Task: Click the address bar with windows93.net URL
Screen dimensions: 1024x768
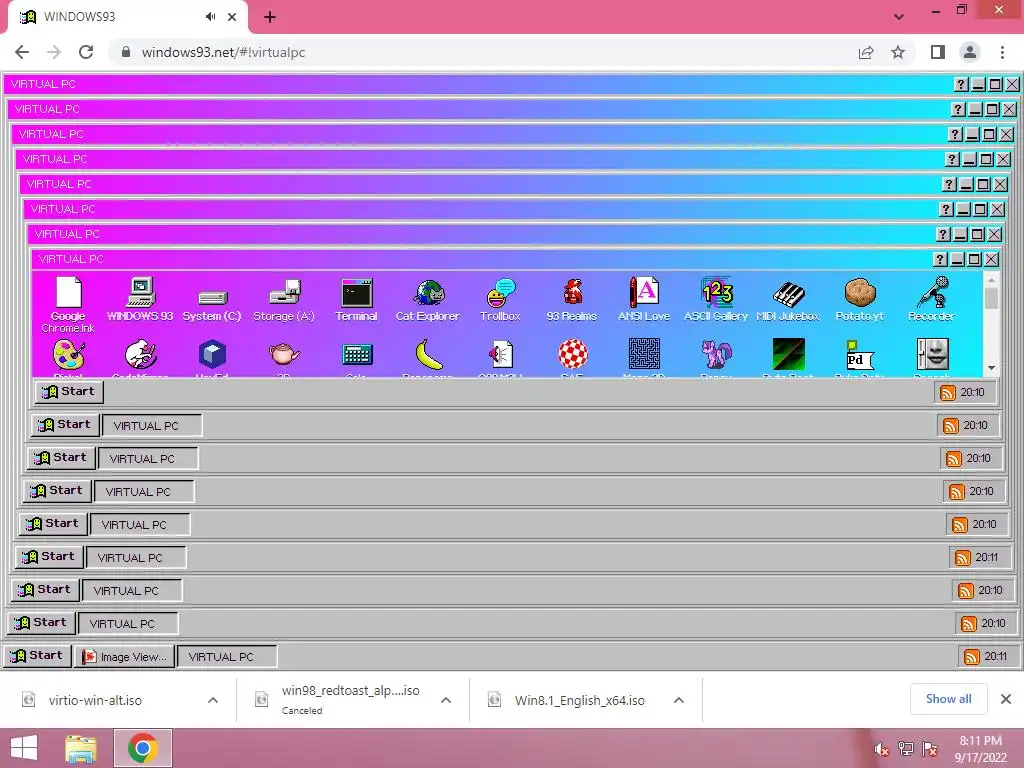Action: (483, 52)
